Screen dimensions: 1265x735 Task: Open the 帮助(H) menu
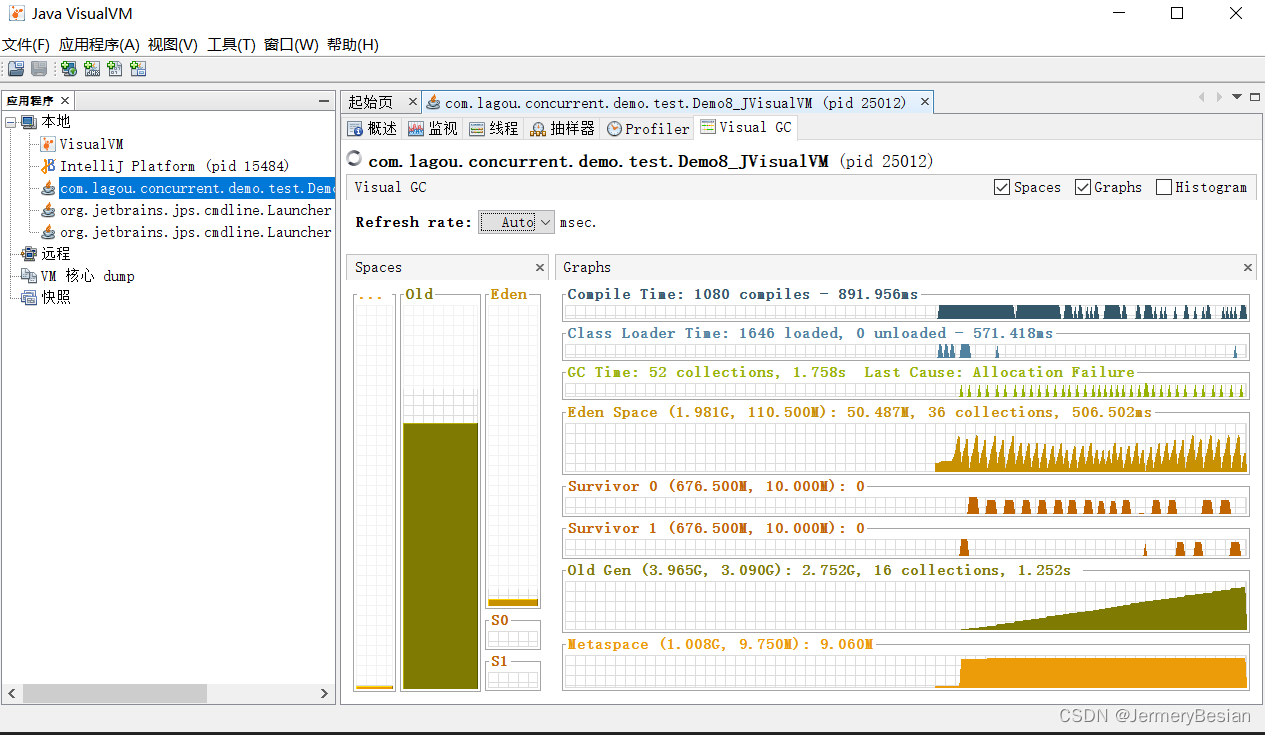click(x=353, y=45)
